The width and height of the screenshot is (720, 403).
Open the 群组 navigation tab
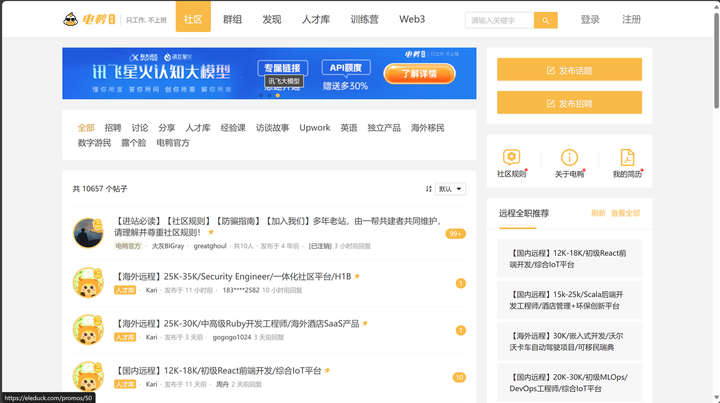232,19
